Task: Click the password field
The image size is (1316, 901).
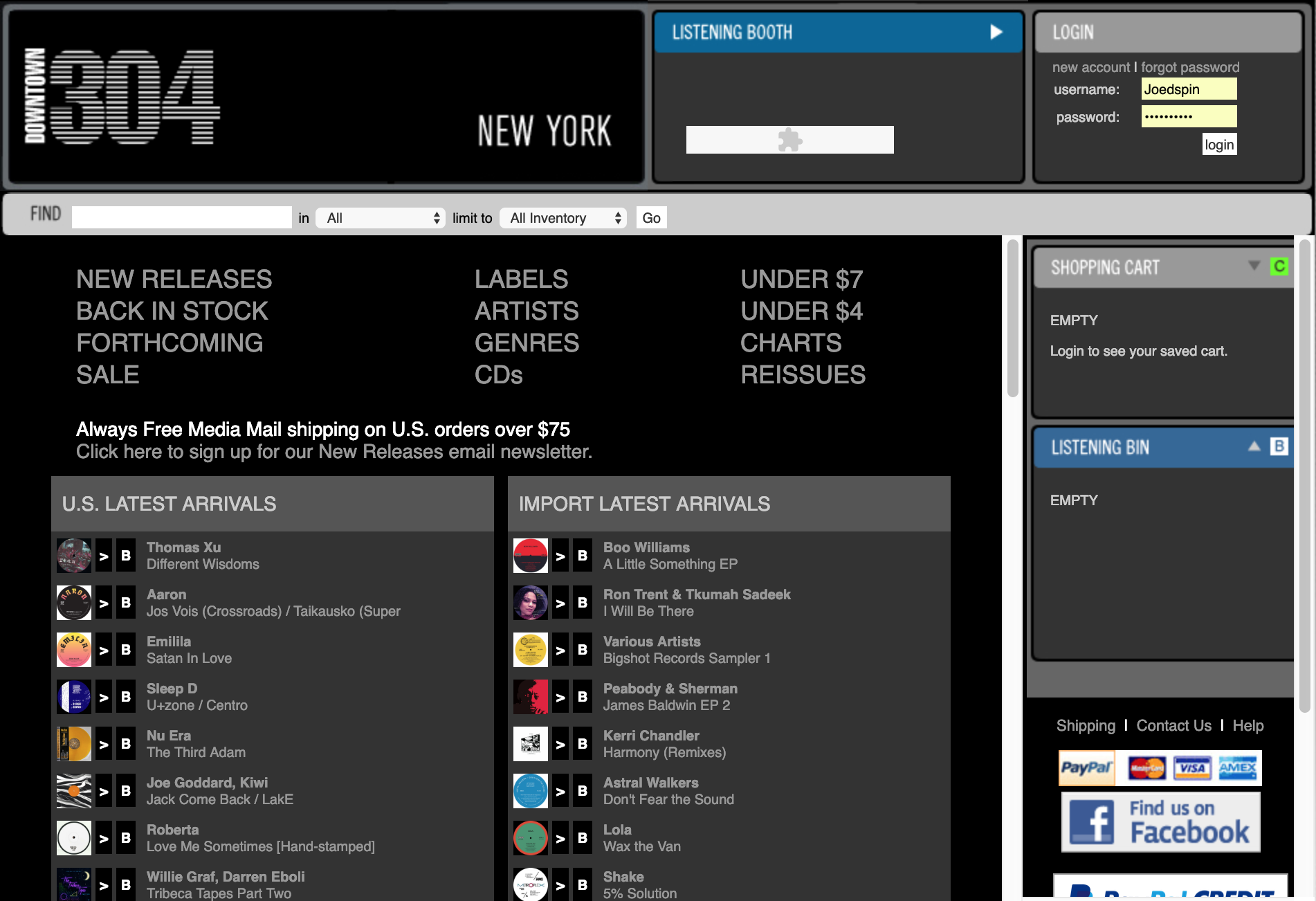Action: (x=1189, y=116)
